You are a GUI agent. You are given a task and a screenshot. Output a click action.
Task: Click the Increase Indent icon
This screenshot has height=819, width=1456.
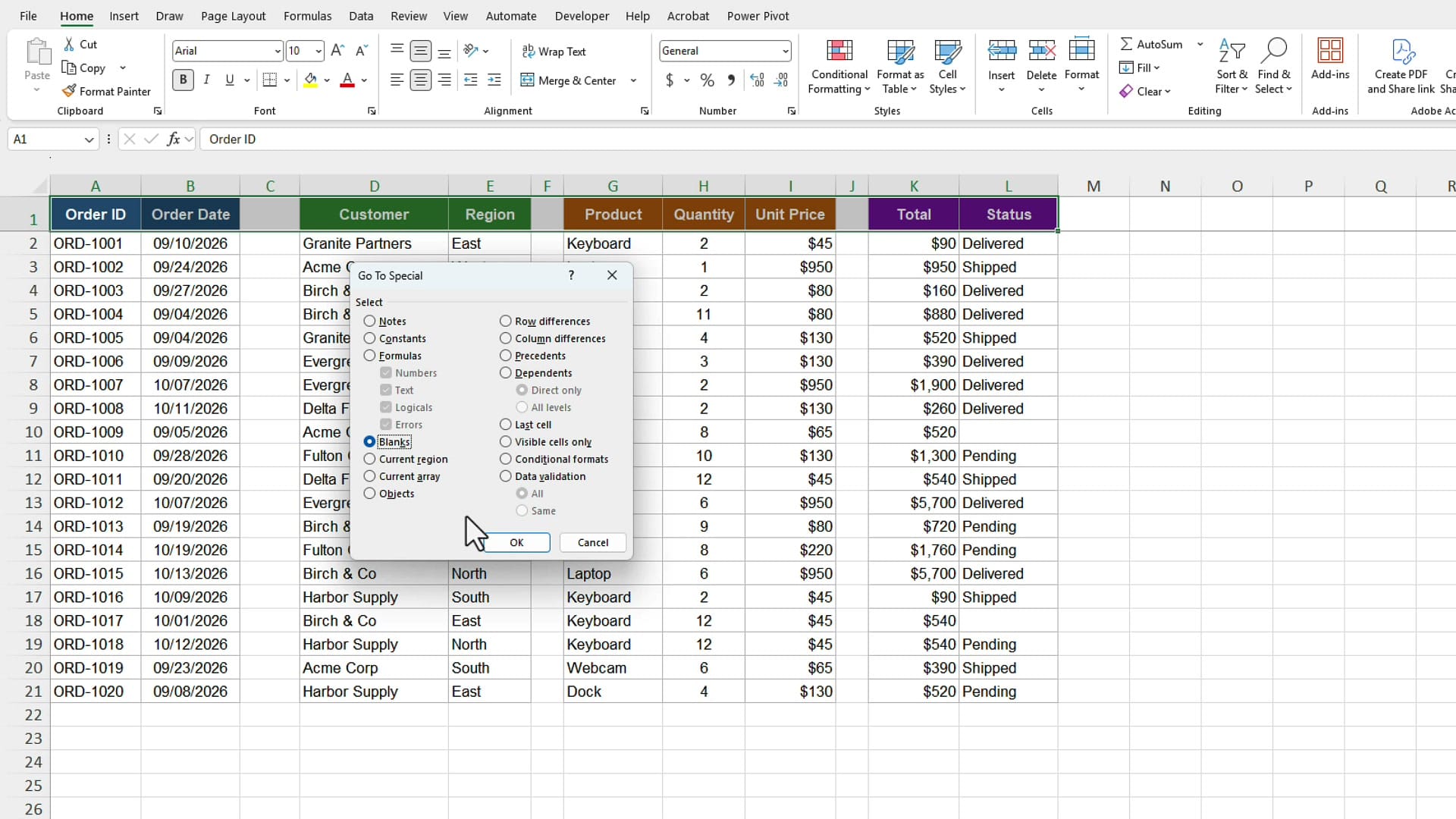[x=494, y=80]
